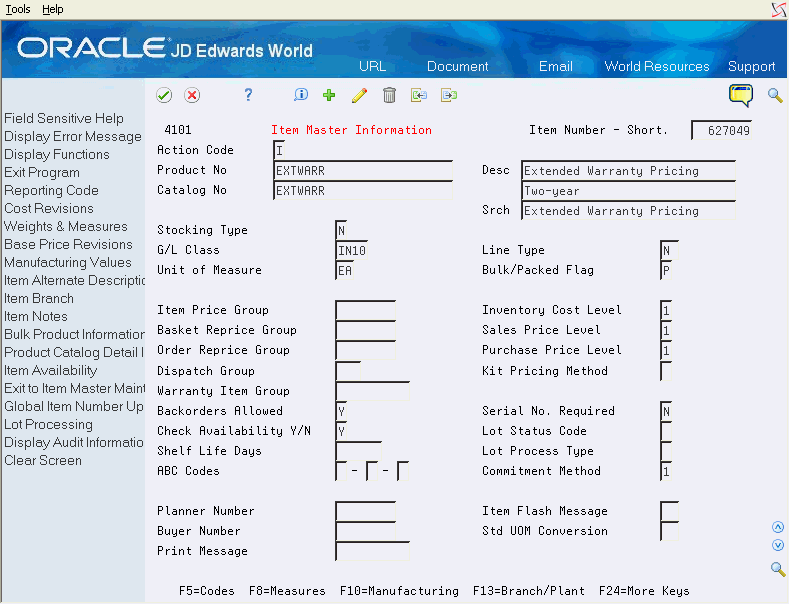789x604 pixels.
Task: Select Exit to Item Master Maint option
Action: pyautogui.click(x=74, y=389)
